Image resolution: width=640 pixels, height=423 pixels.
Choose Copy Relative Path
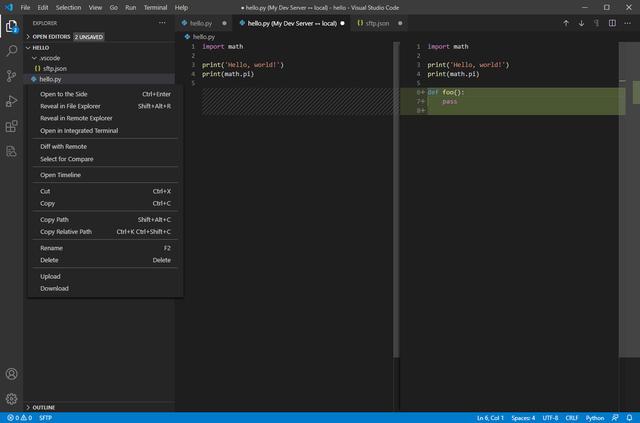point(105,232)
